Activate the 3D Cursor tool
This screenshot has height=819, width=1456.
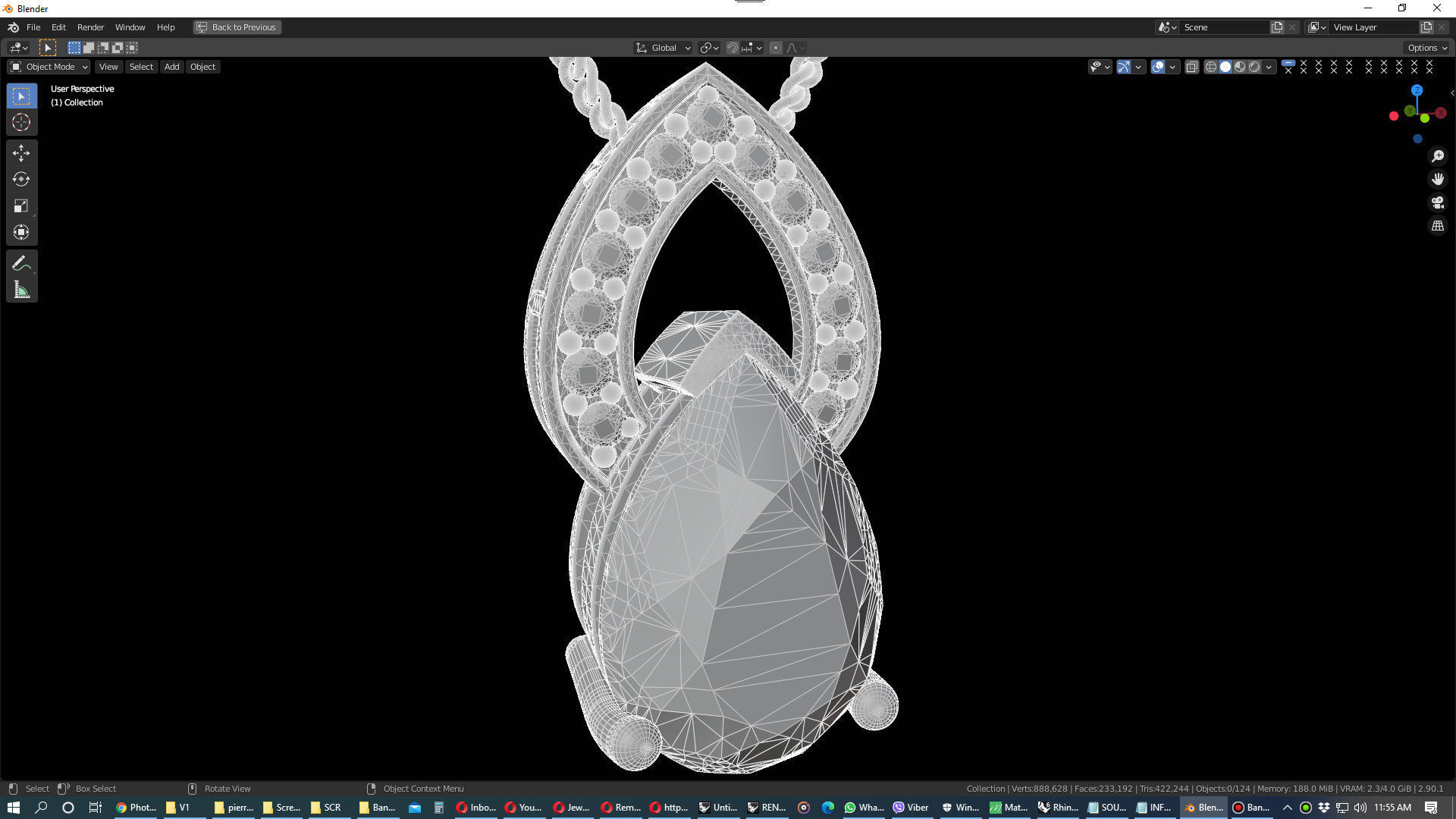click(x=21, y=122)
